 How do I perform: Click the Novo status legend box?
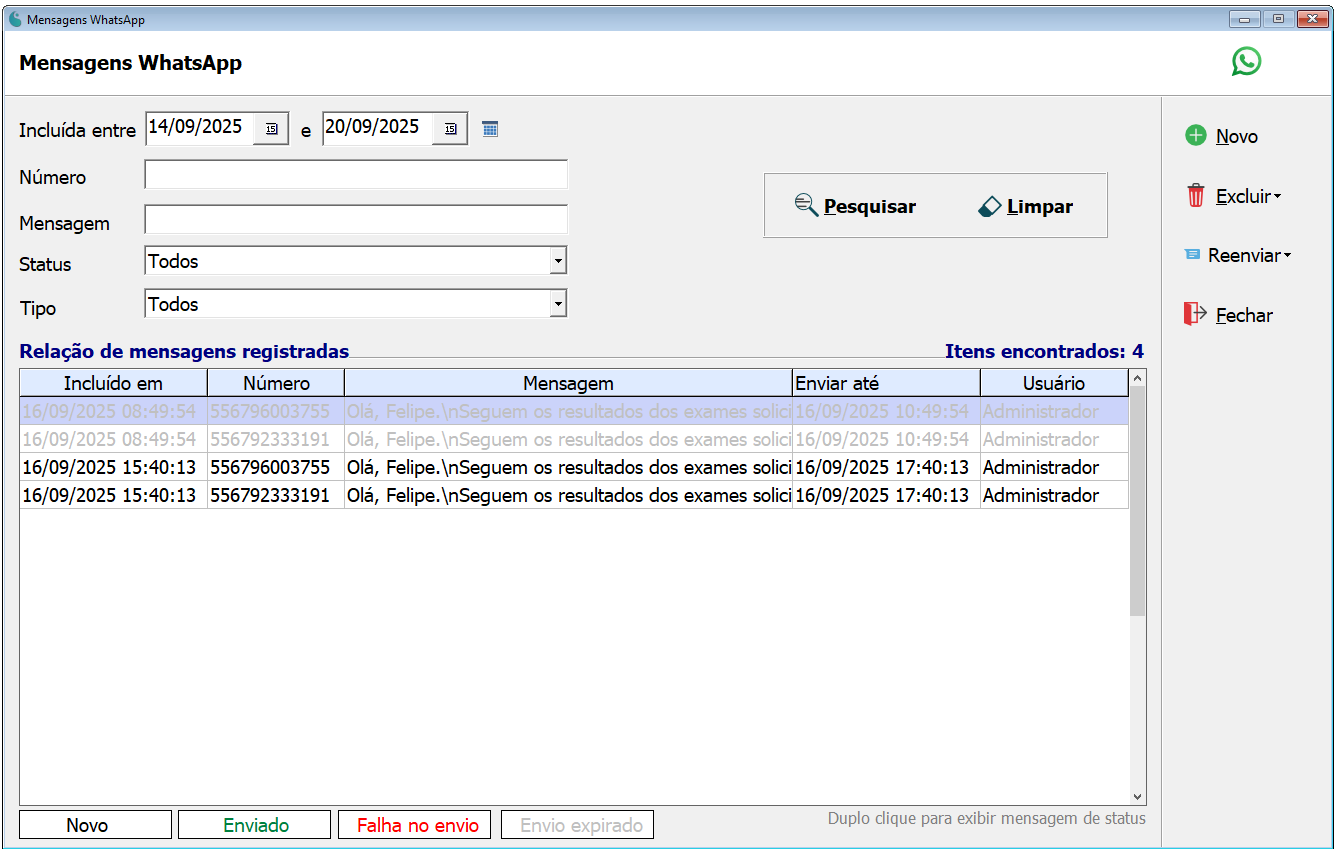pos(95,825)
